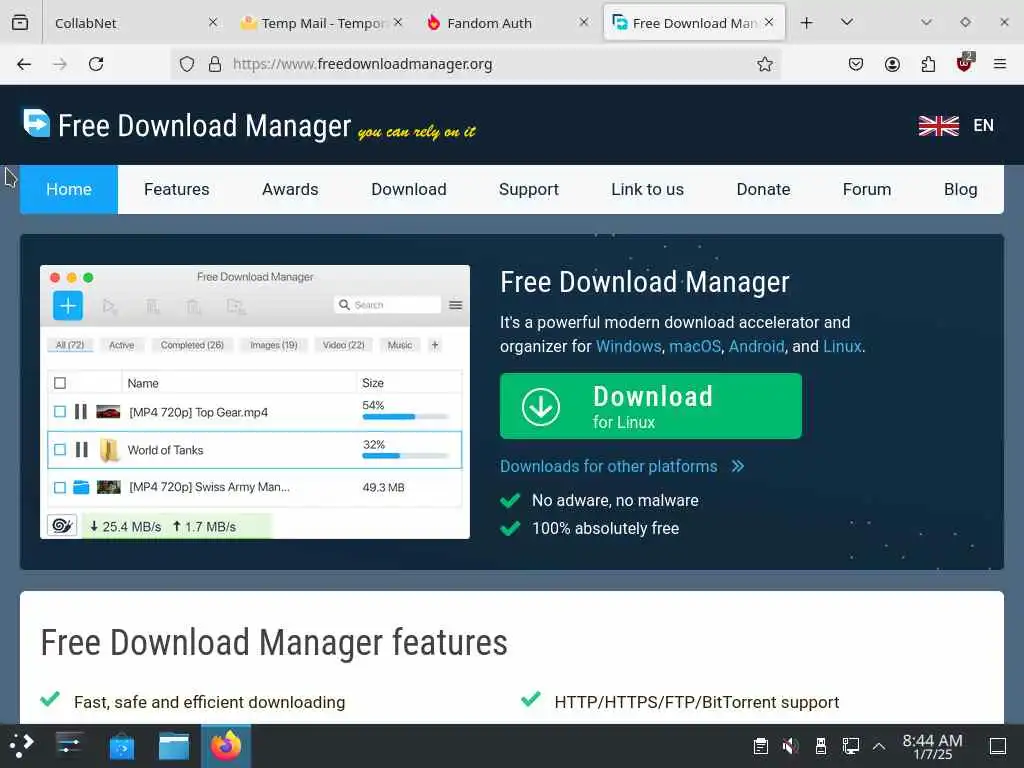Open the KDE application launcher
The height and width of the screenshot is (768, 1024).
[21, 745]
